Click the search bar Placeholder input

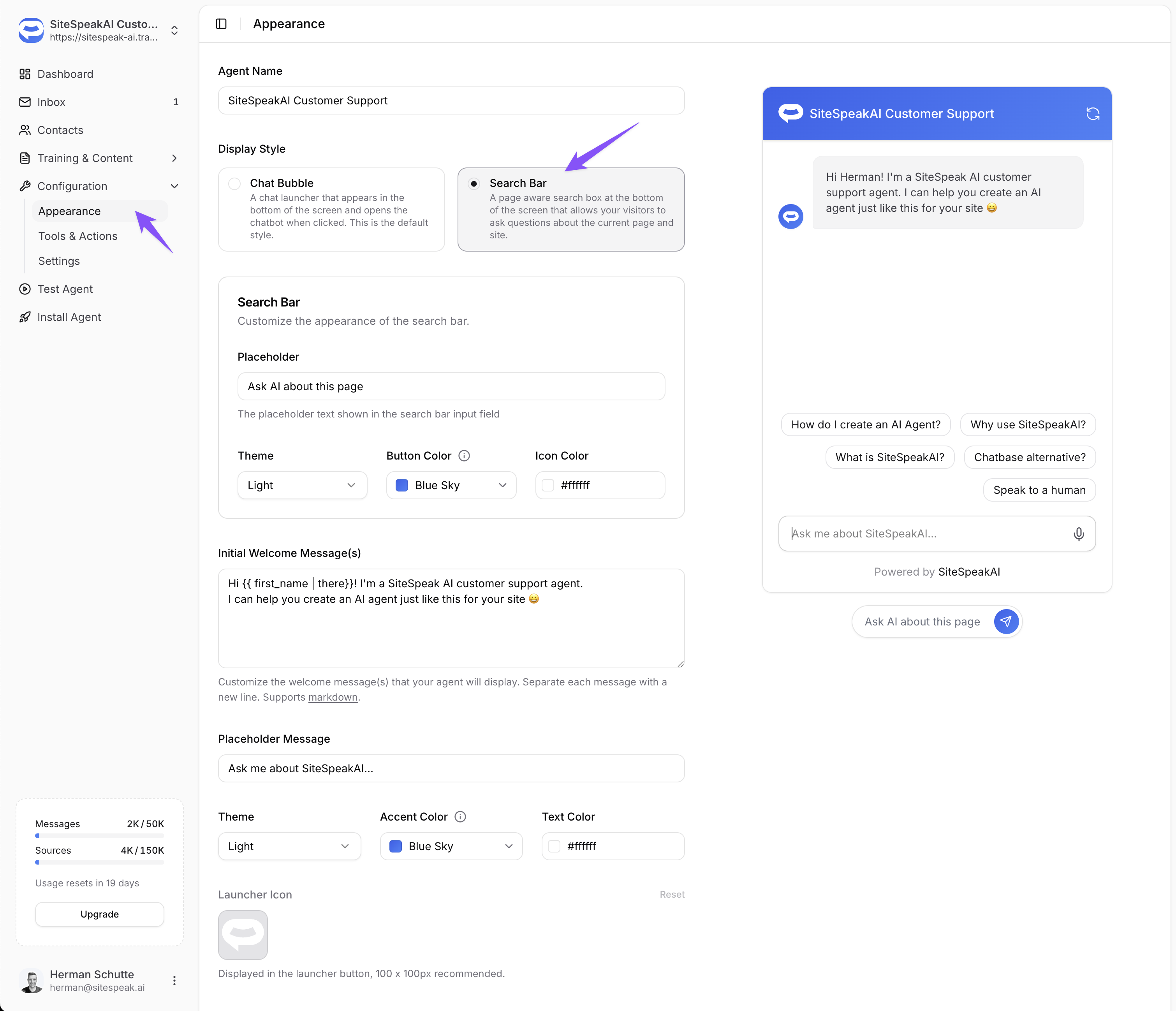[451, 387]
